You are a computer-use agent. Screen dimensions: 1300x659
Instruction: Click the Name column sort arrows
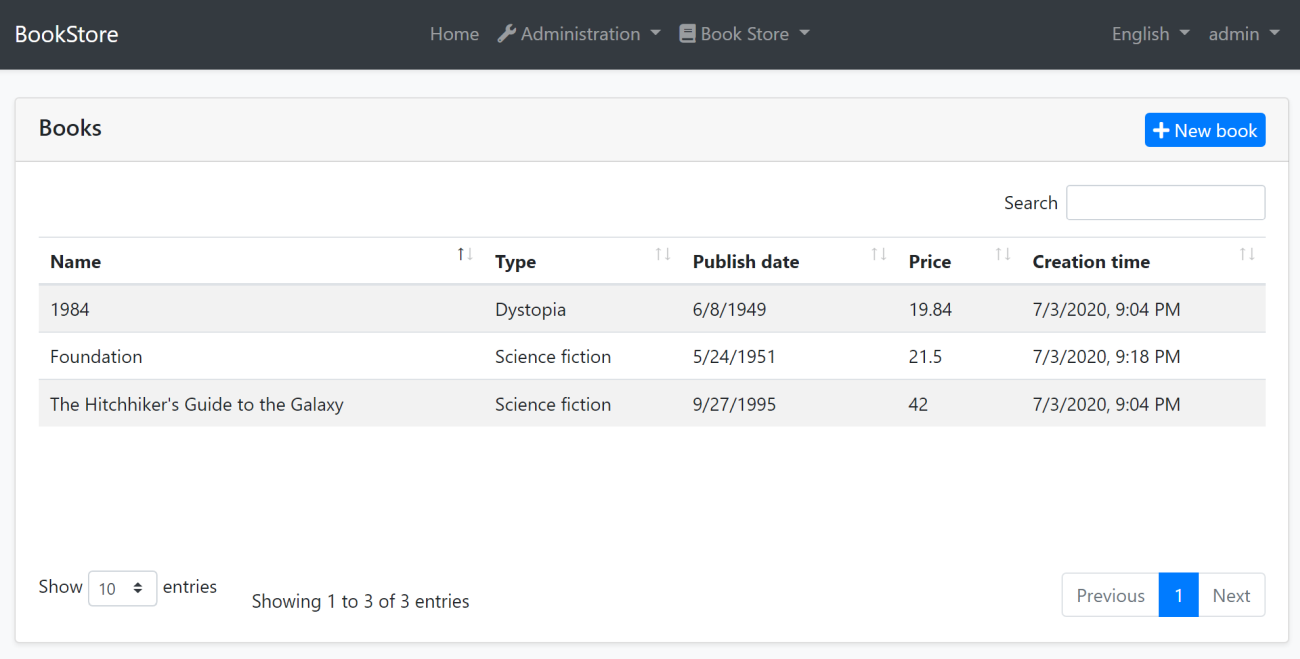(x=465, y=254)
